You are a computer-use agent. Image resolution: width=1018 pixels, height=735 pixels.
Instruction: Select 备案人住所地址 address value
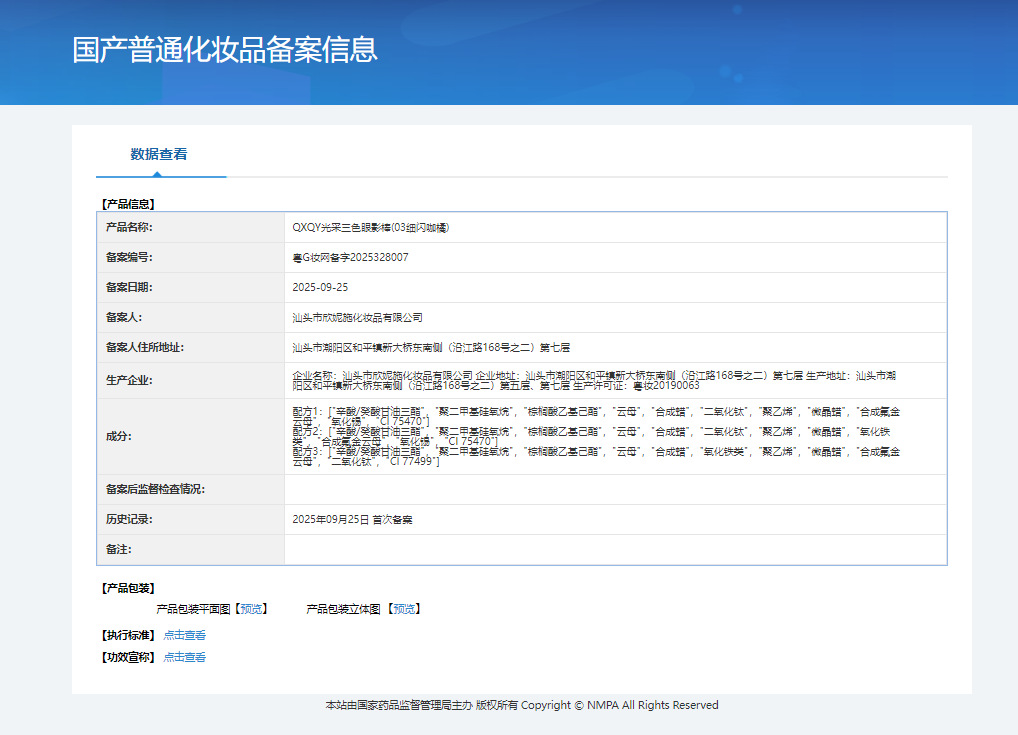coord(431,347)
